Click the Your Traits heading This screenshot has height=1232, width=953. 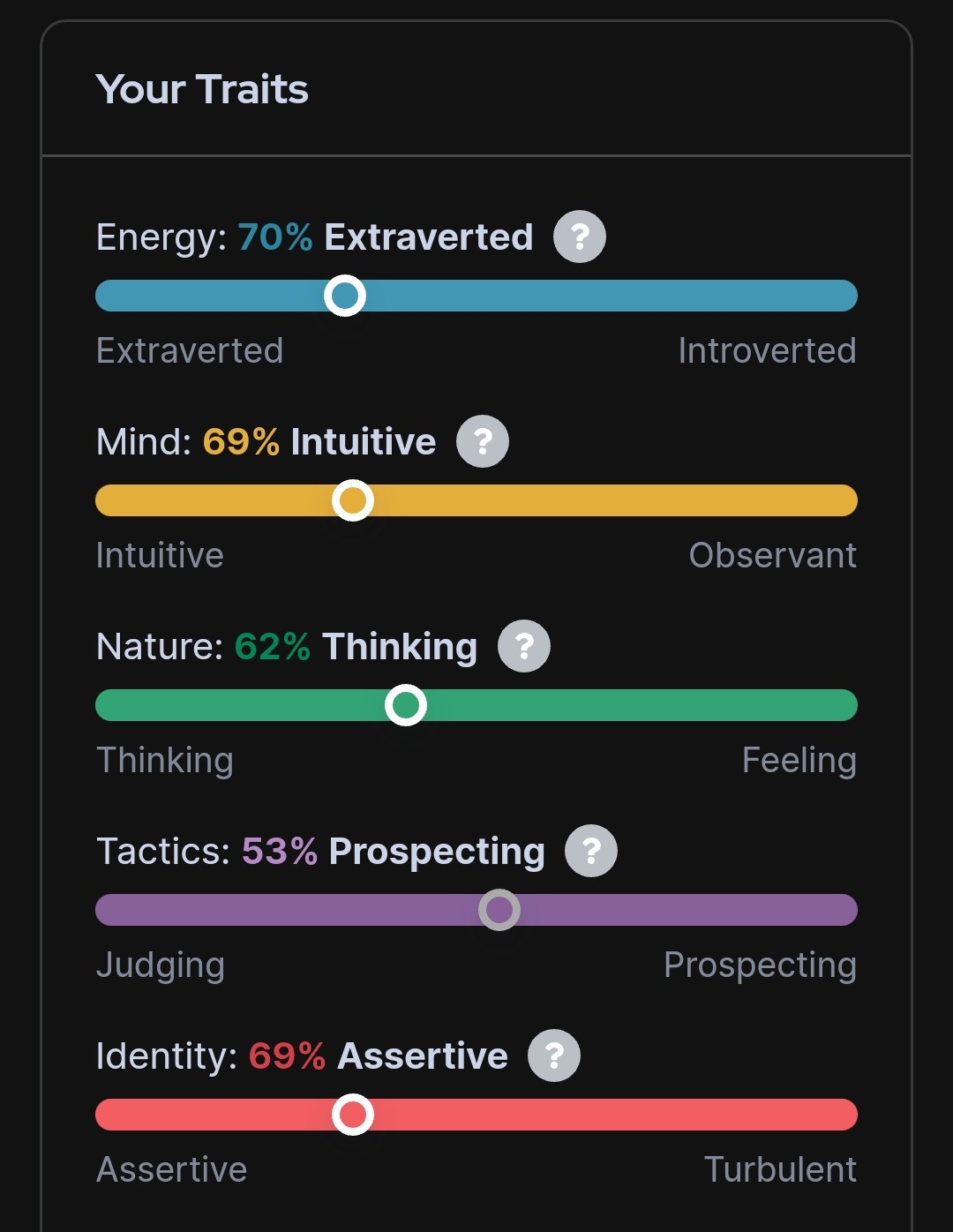[202, 89]
